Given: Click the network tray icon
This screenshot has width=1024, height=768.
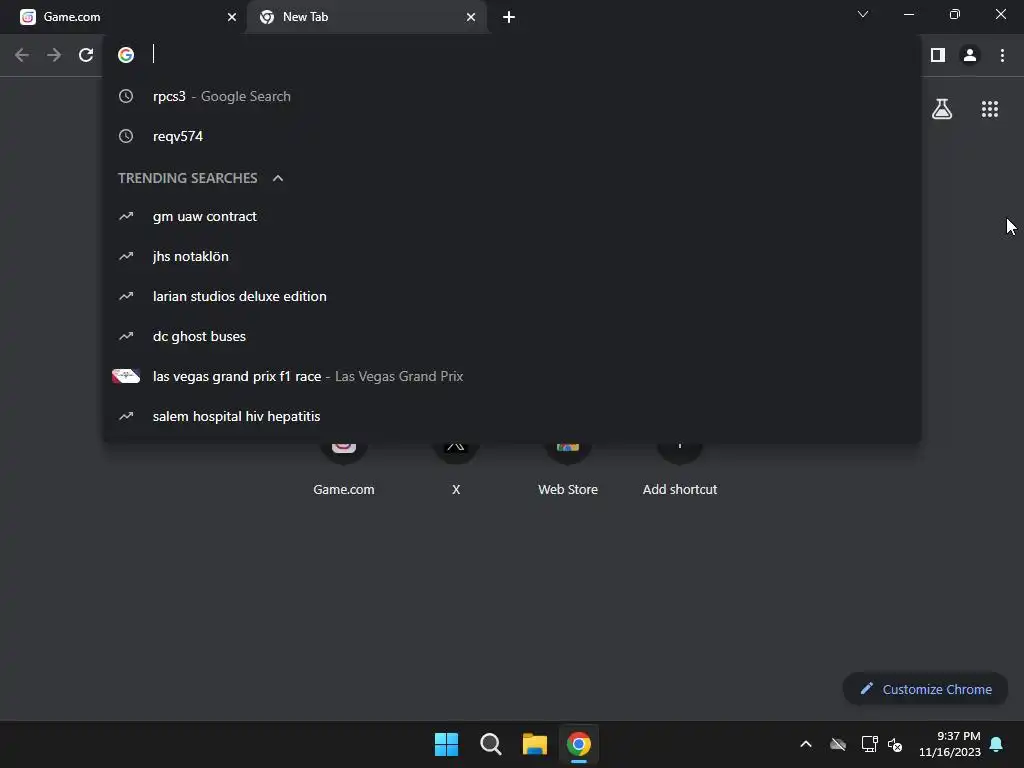Looking at the screenshot, I should pos(869,744).
